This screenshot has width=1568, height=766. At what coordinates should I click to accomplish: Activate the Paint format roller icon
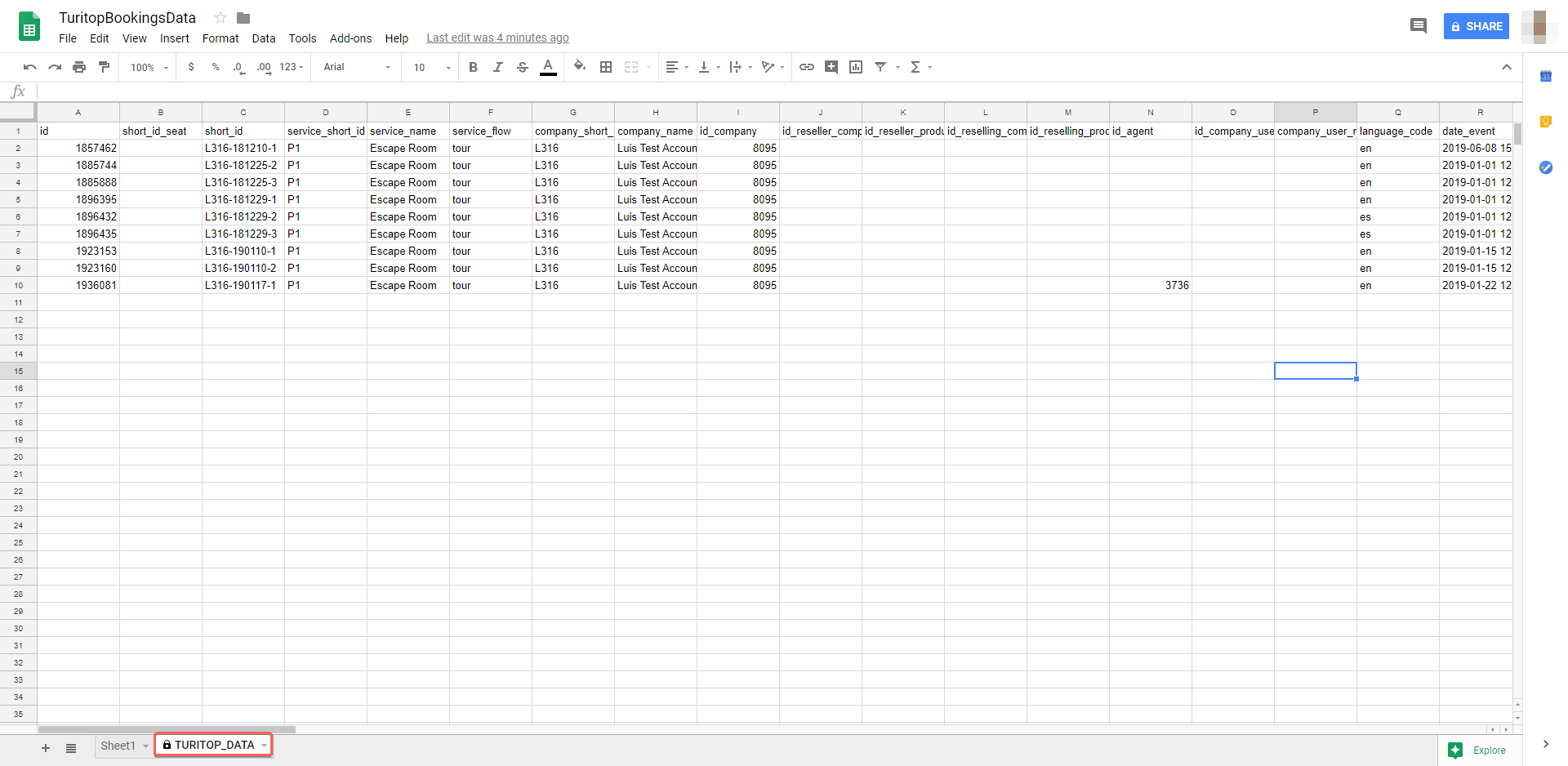point(104,67)
